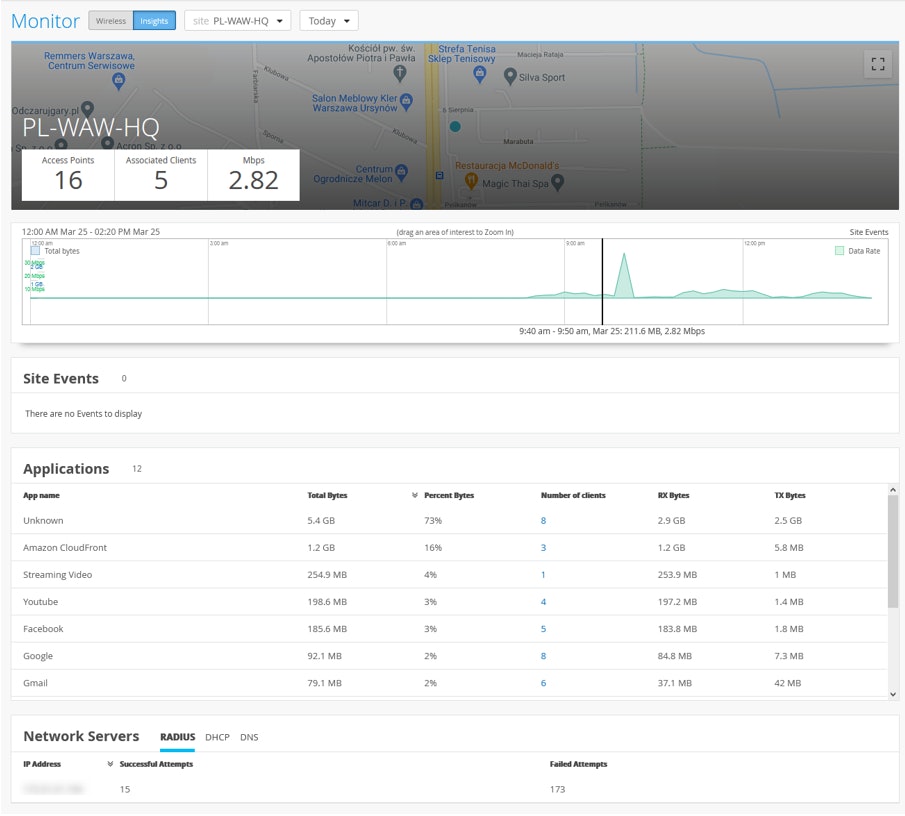
Task: Toggle the Total bytes chart checkbox
Action: (37, 251)
